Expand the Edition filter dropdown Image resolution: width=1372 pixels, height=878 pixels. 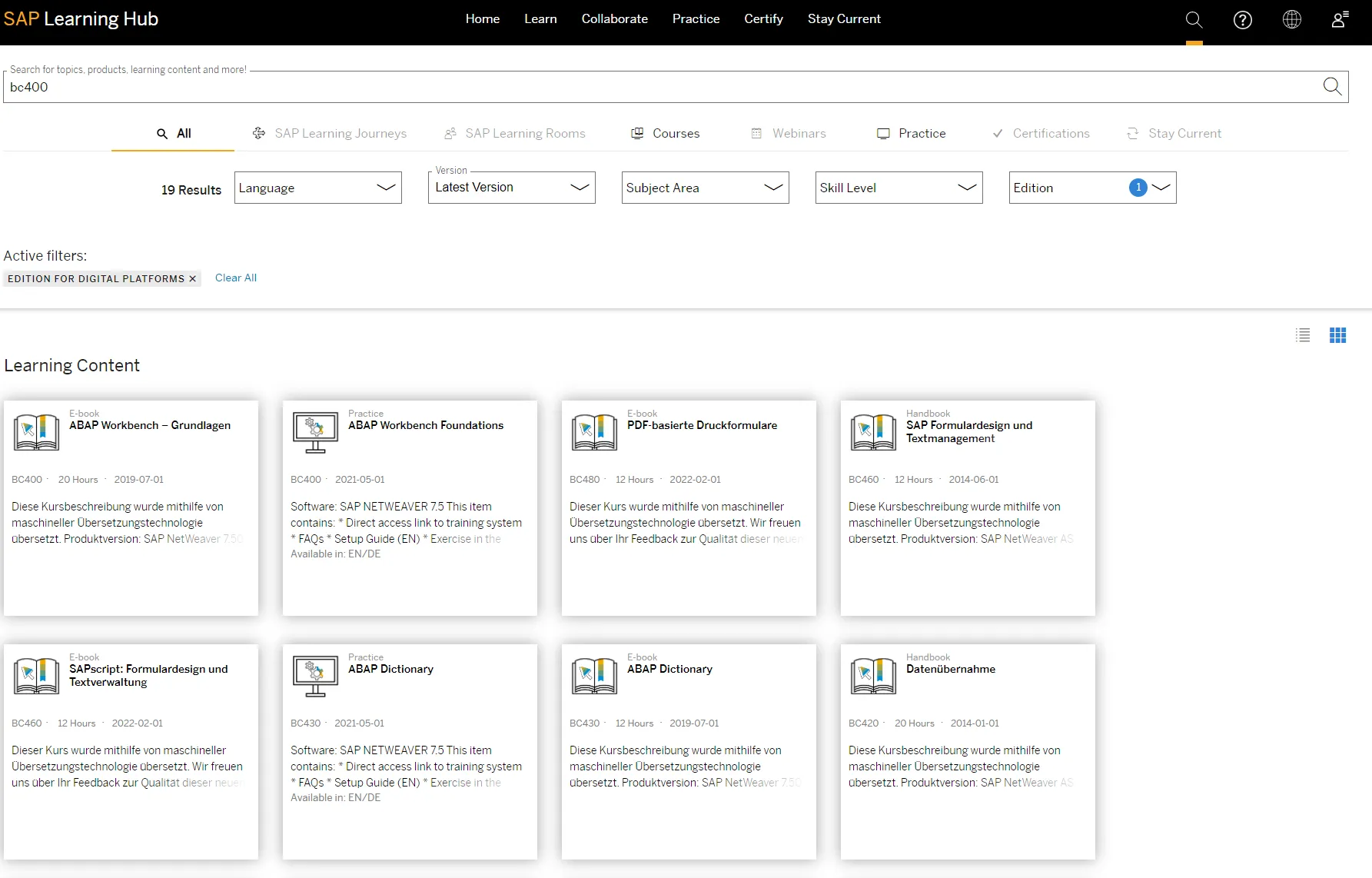click(1092, 188)
